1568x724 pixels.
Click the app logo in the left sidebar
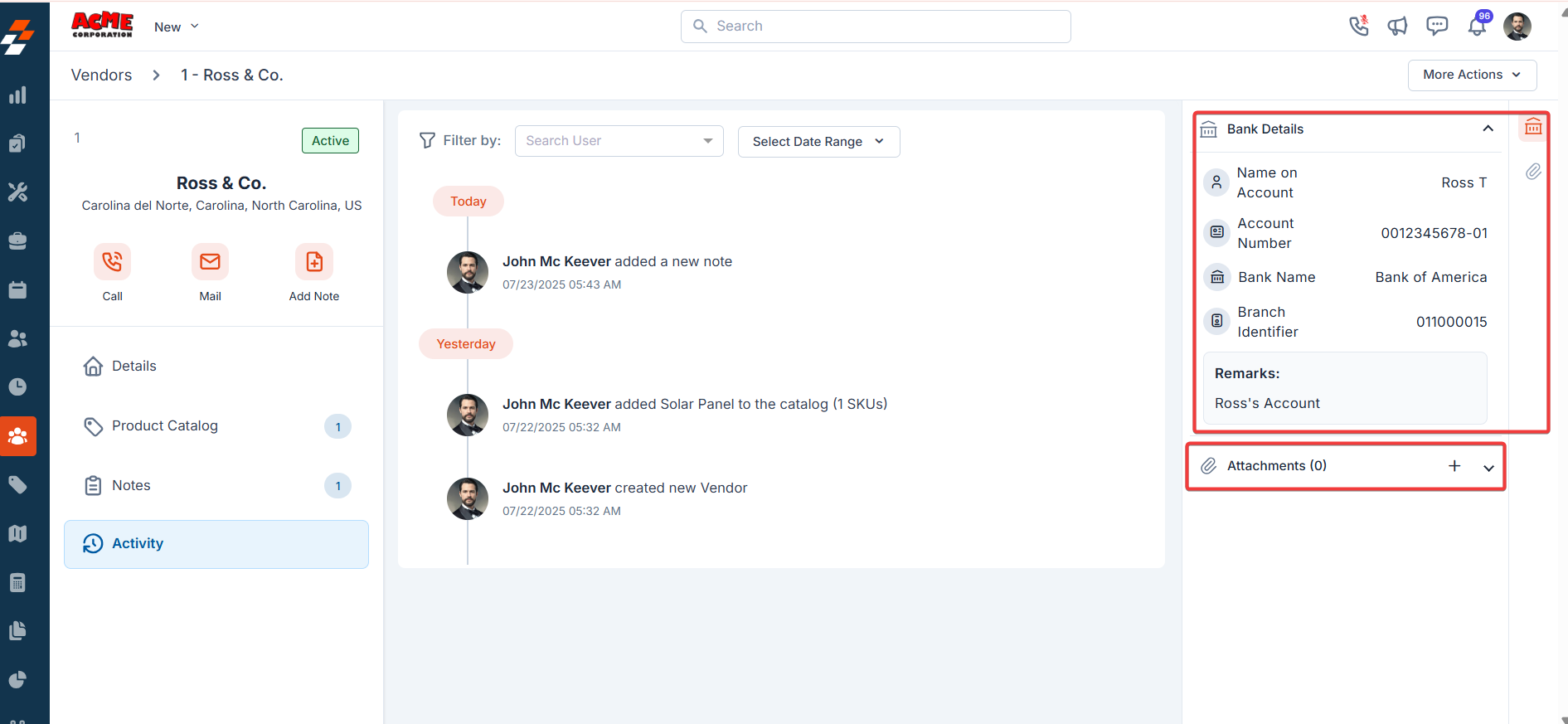(x=18, y=36)
